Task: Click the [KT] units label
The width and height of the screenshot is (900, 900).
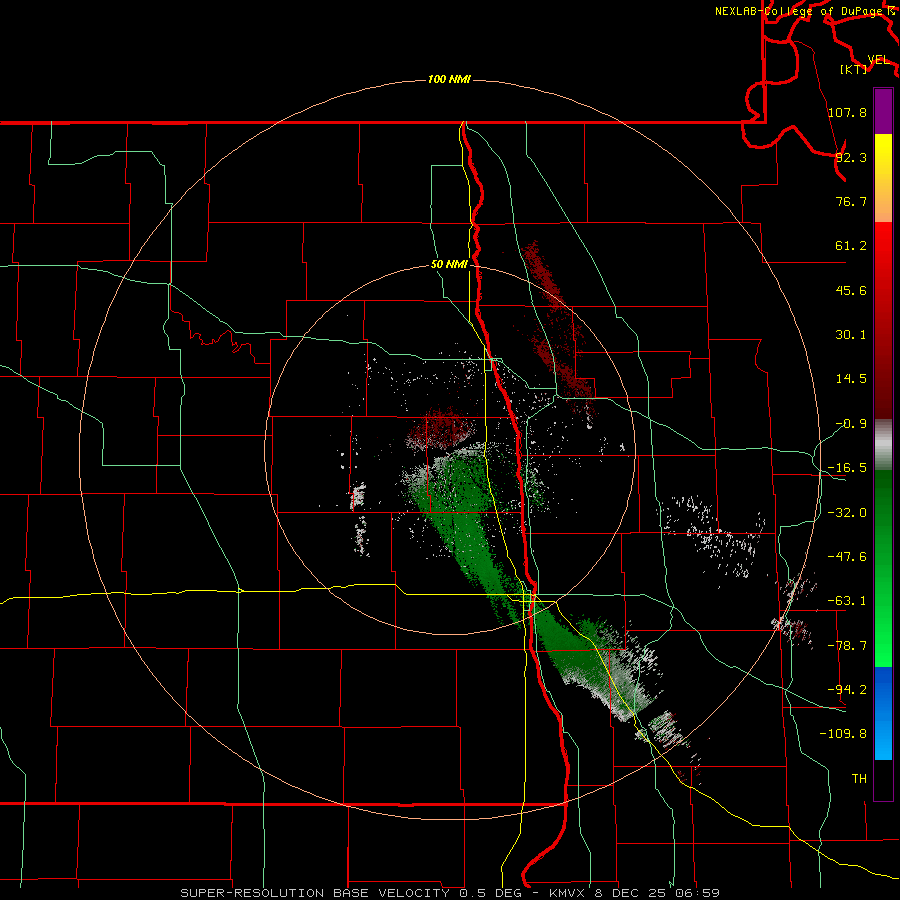Action: [854, 69]
